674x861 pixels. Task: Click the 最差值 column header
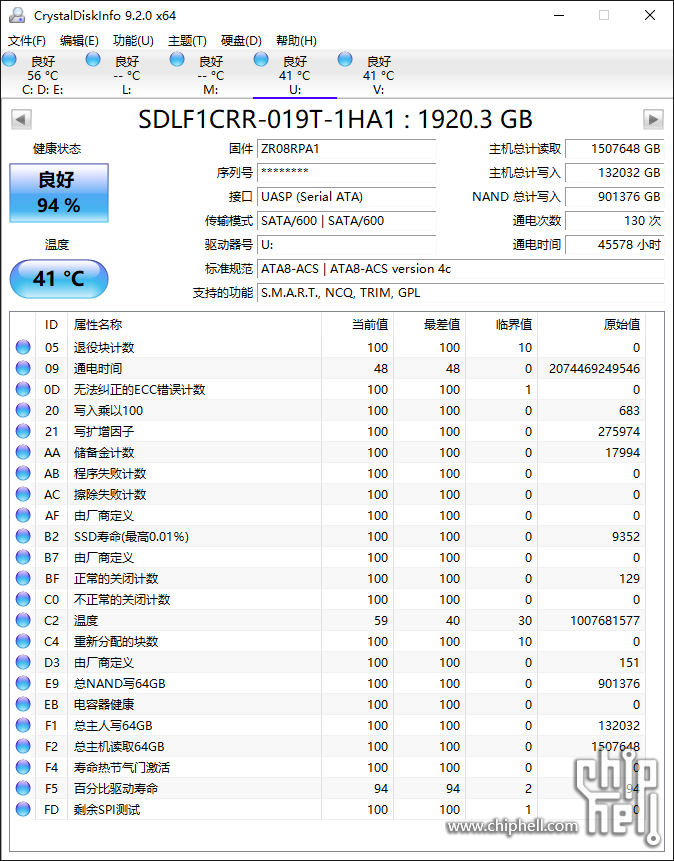[429, 325]
